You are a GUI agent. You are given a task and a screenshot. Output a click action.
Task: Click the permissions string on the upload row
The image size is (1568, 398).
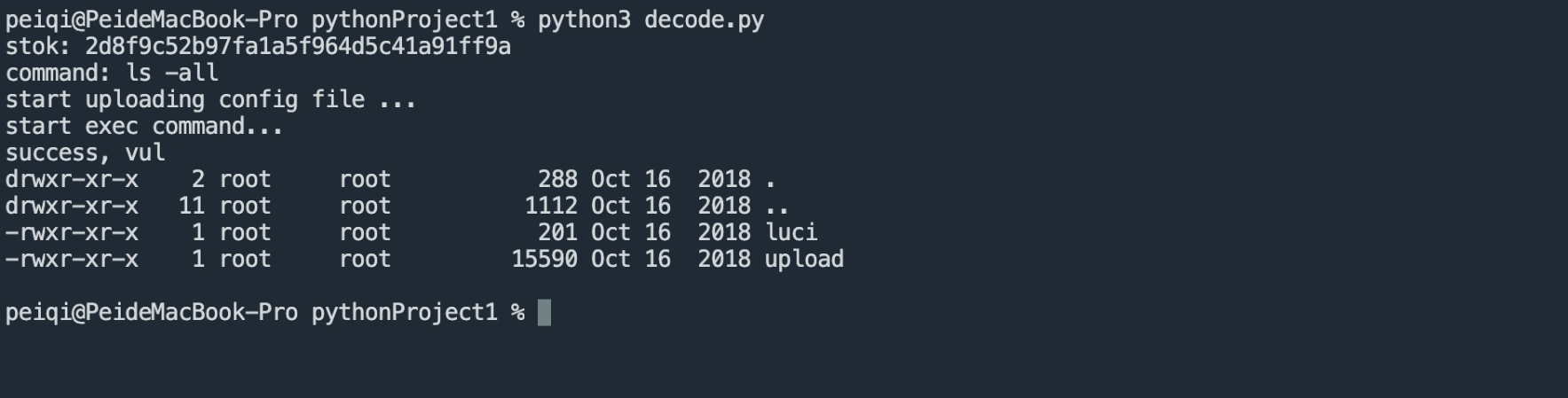[72, 259]
